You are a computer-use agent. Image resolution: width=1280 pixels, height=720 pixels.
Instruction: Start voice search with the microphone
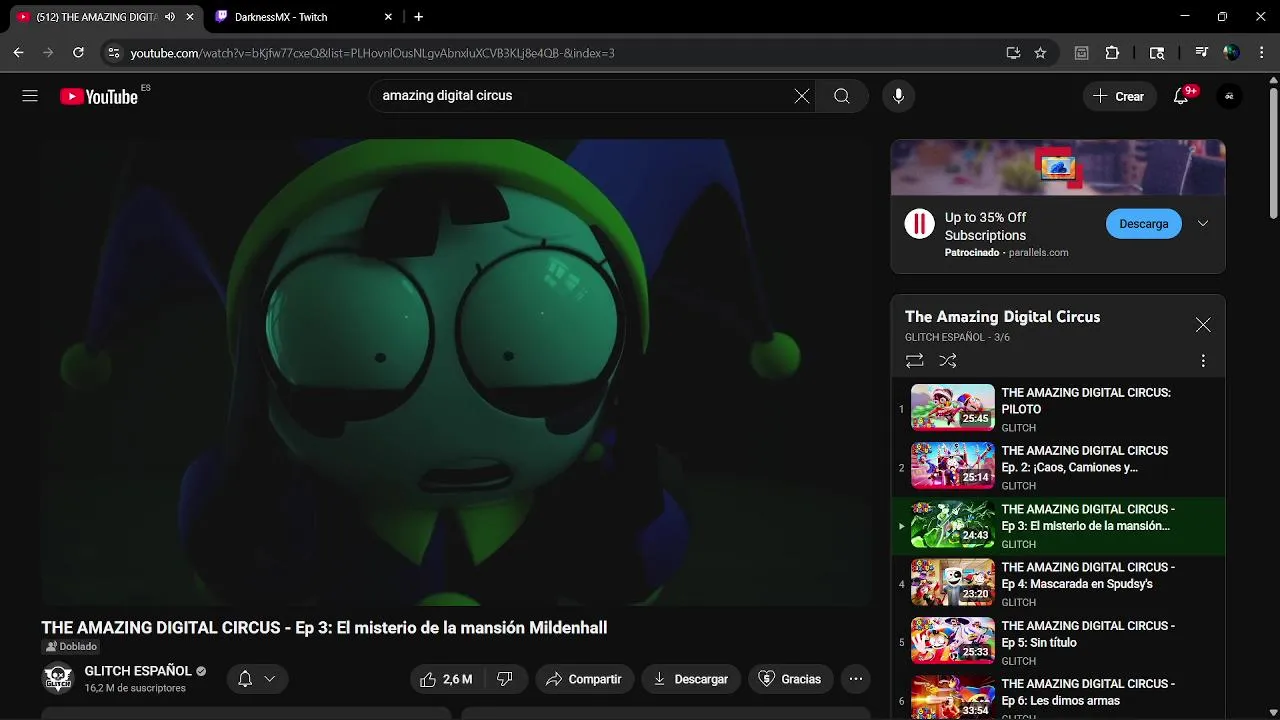point(898,96)
